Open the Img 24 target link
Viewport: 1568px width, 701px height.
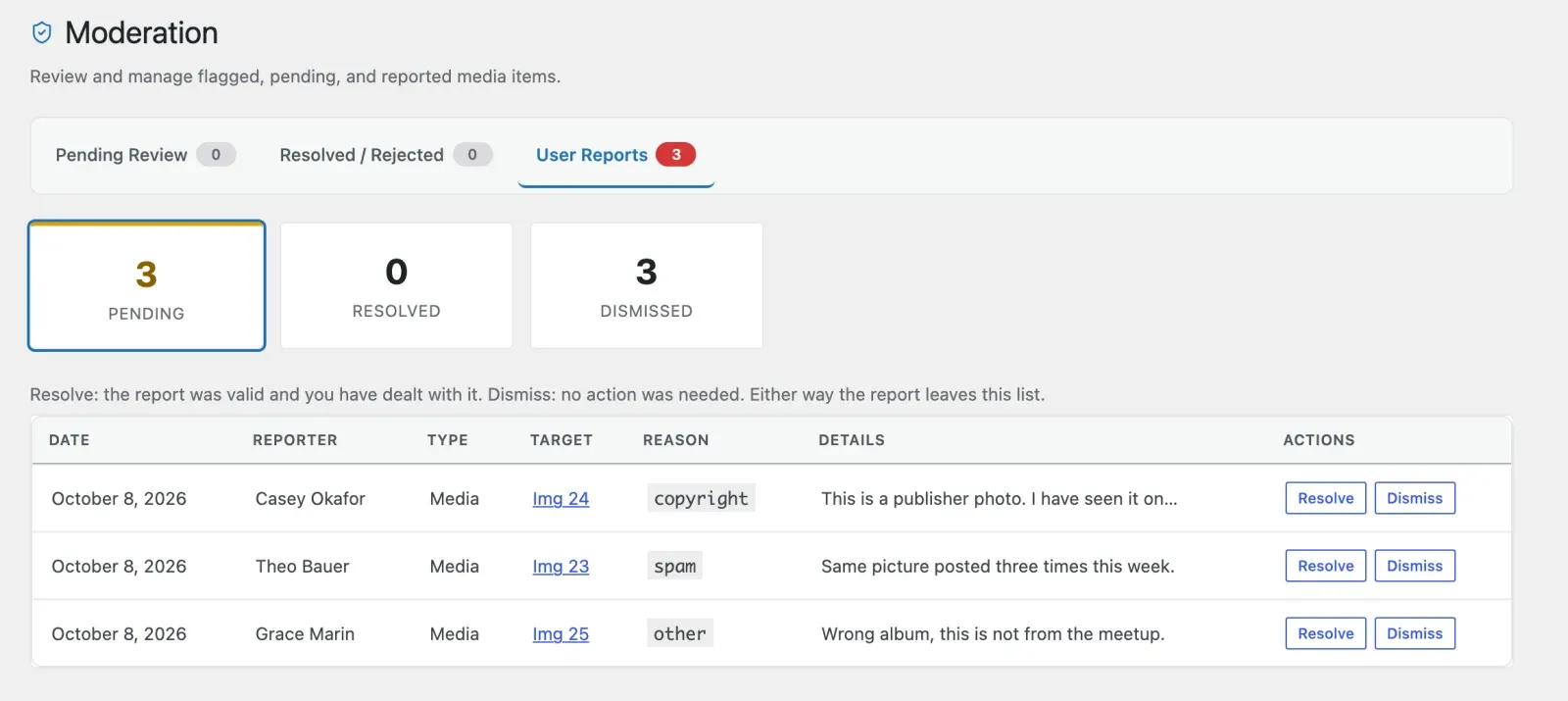[x=561, y=499]
